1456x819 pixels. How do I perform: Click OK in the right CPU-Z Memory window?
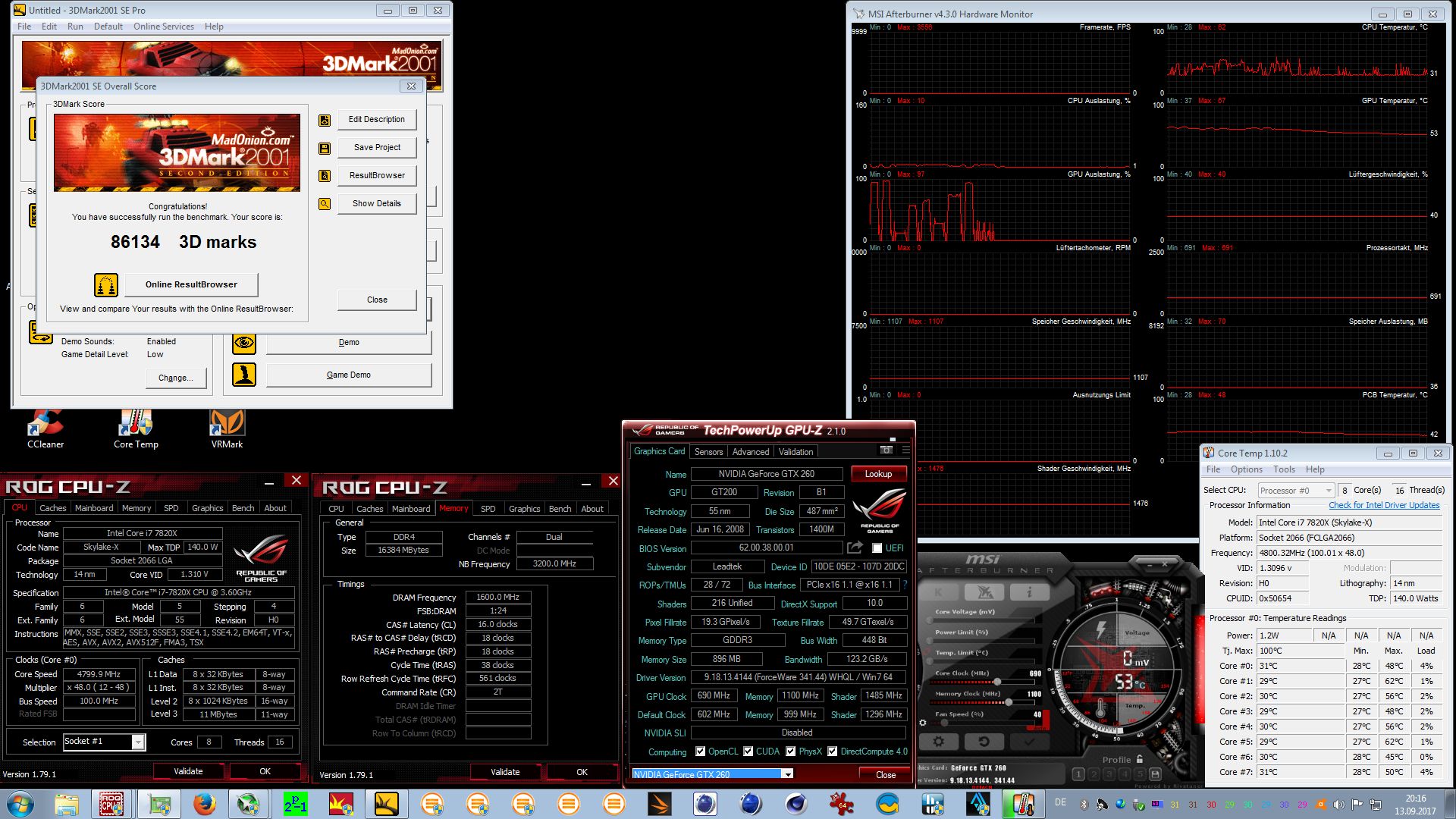point(582,772)
